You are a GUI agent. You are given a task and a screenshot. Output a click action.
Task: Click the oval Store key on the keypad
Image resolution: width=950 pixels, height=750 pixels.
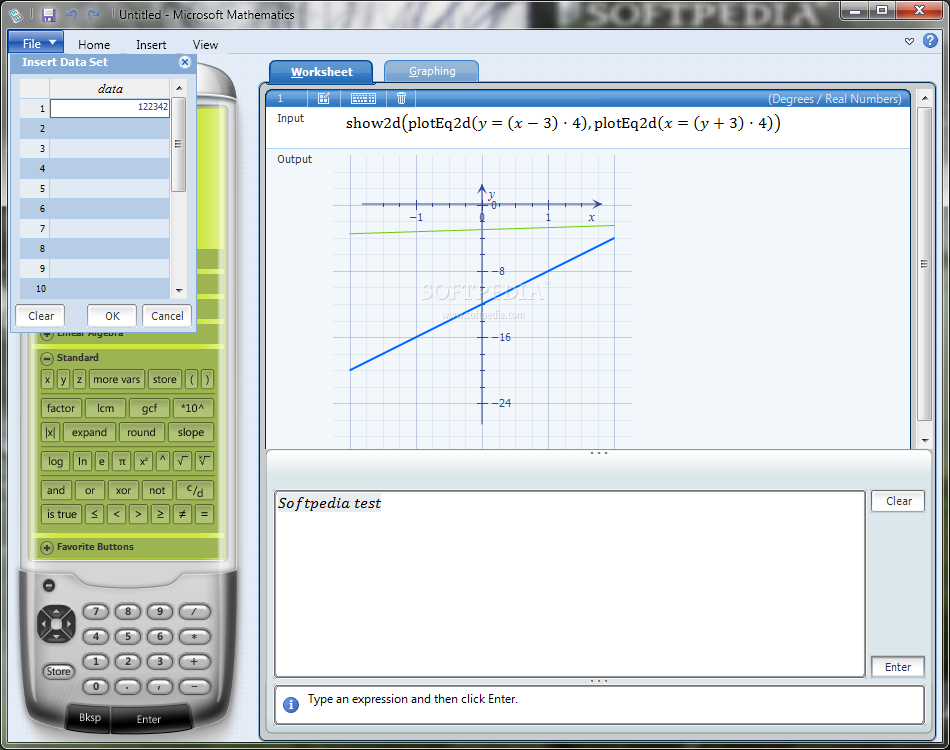(x=58, y=671)
